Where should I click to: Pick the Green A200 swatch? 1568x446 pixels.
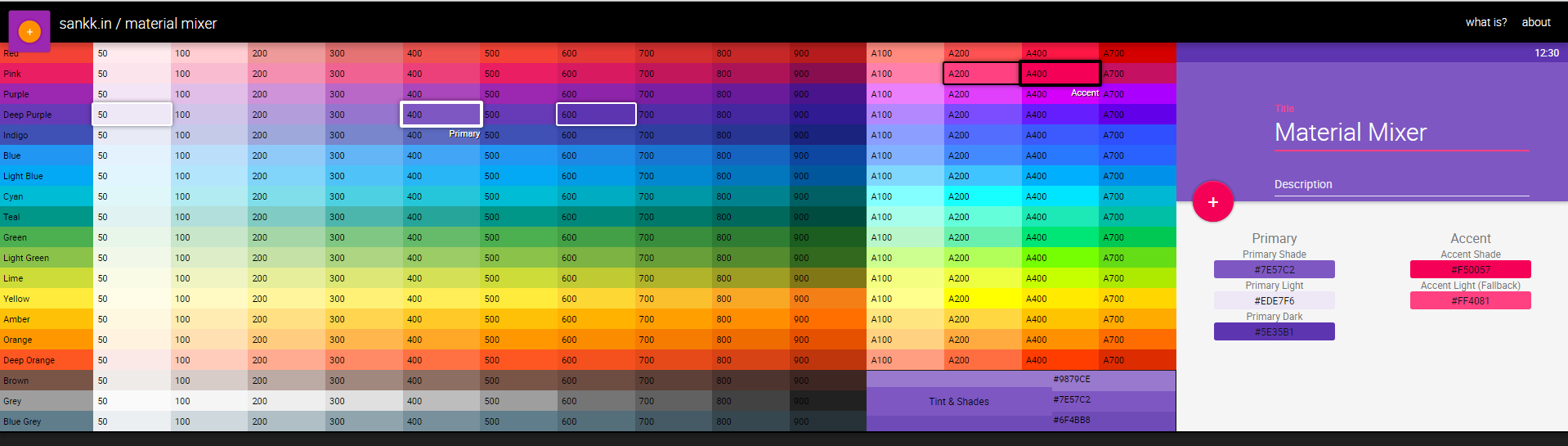(x=983, y=237)
